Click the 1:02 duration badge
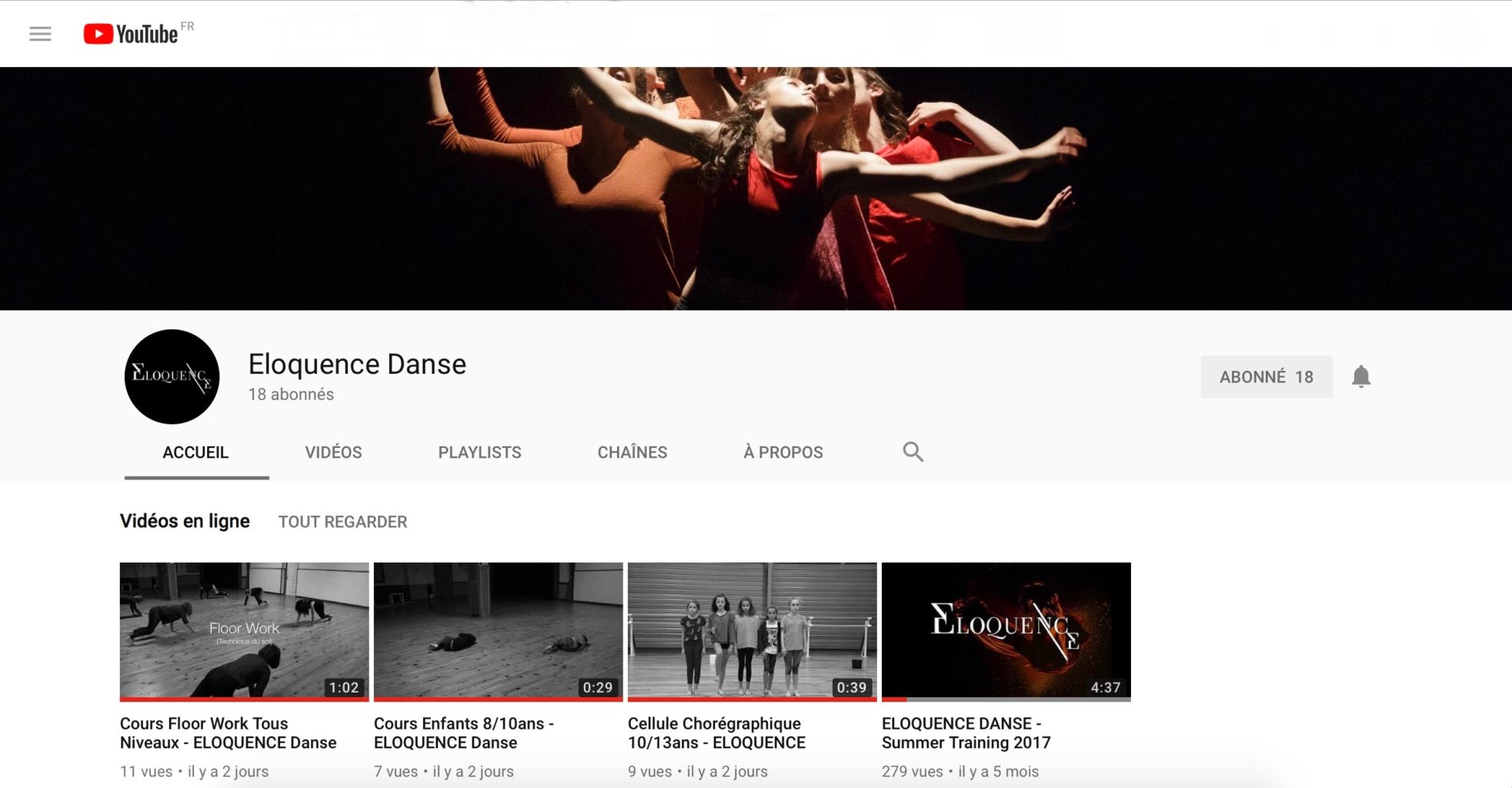The width and height of the screenshot is (1512, 788). 343,687
